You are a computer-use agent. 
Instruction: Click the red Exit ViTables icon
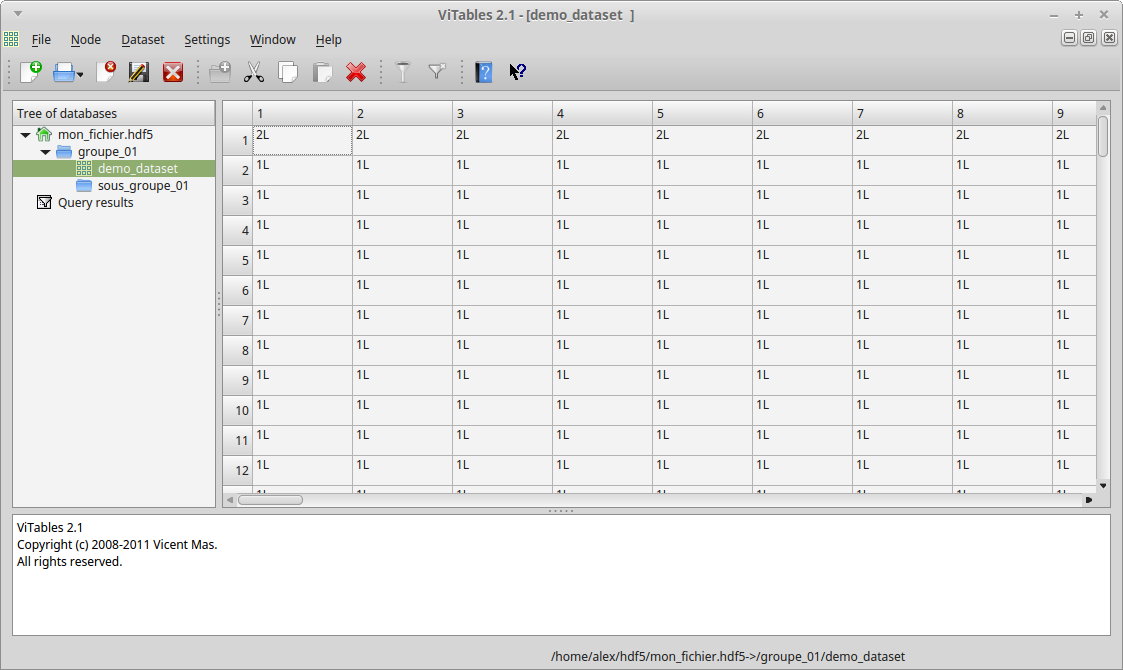coord(173,72)
